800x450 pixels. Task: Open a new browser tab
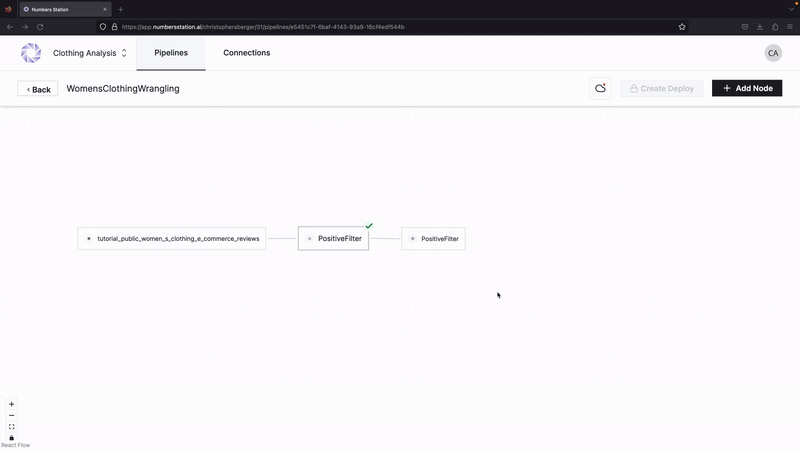coord(120,9)
